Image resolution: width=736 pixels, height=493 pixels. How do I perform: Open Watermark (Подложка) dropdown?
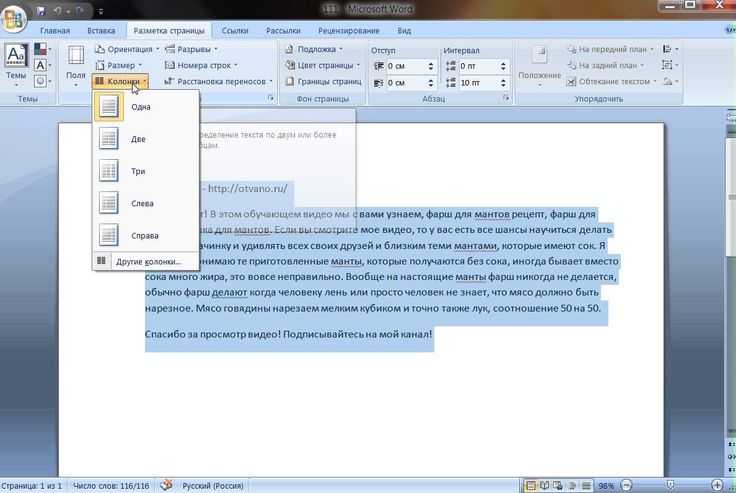tap(314, 49)
